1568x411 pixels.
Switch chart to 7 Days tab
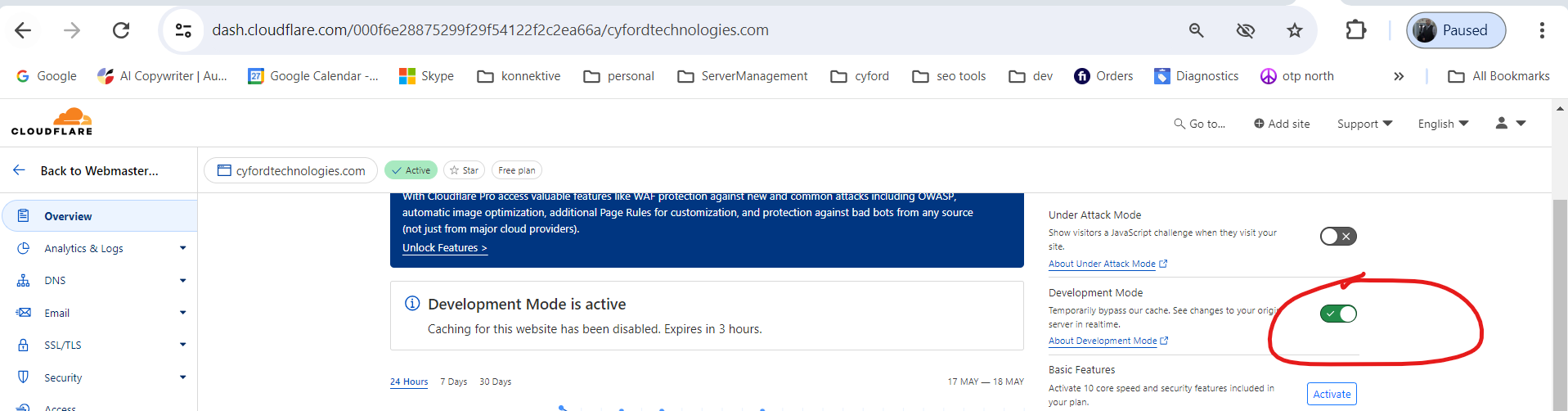pos(453,382)
